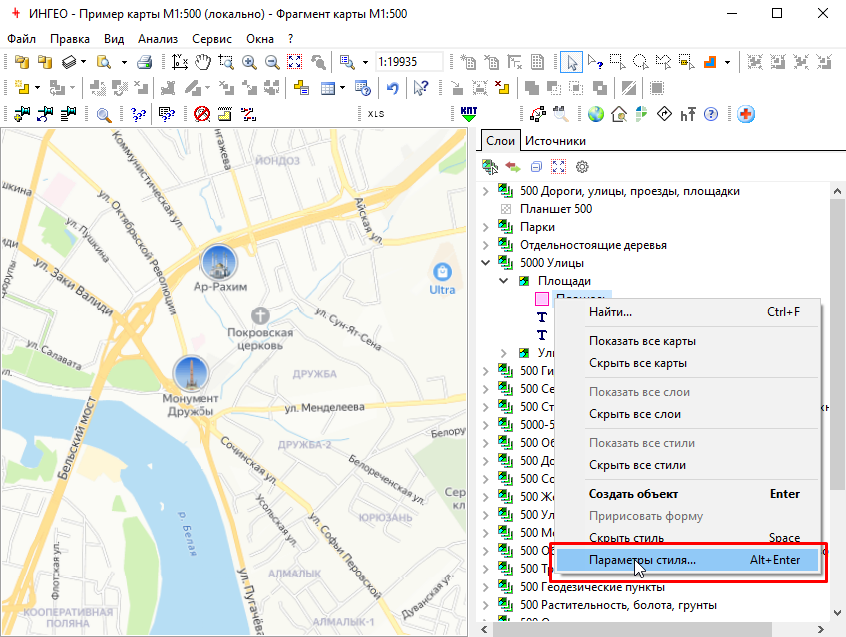This screenshot has height=637, width=846.
Task: Open dropdown next to table icon
Action: 342,88
